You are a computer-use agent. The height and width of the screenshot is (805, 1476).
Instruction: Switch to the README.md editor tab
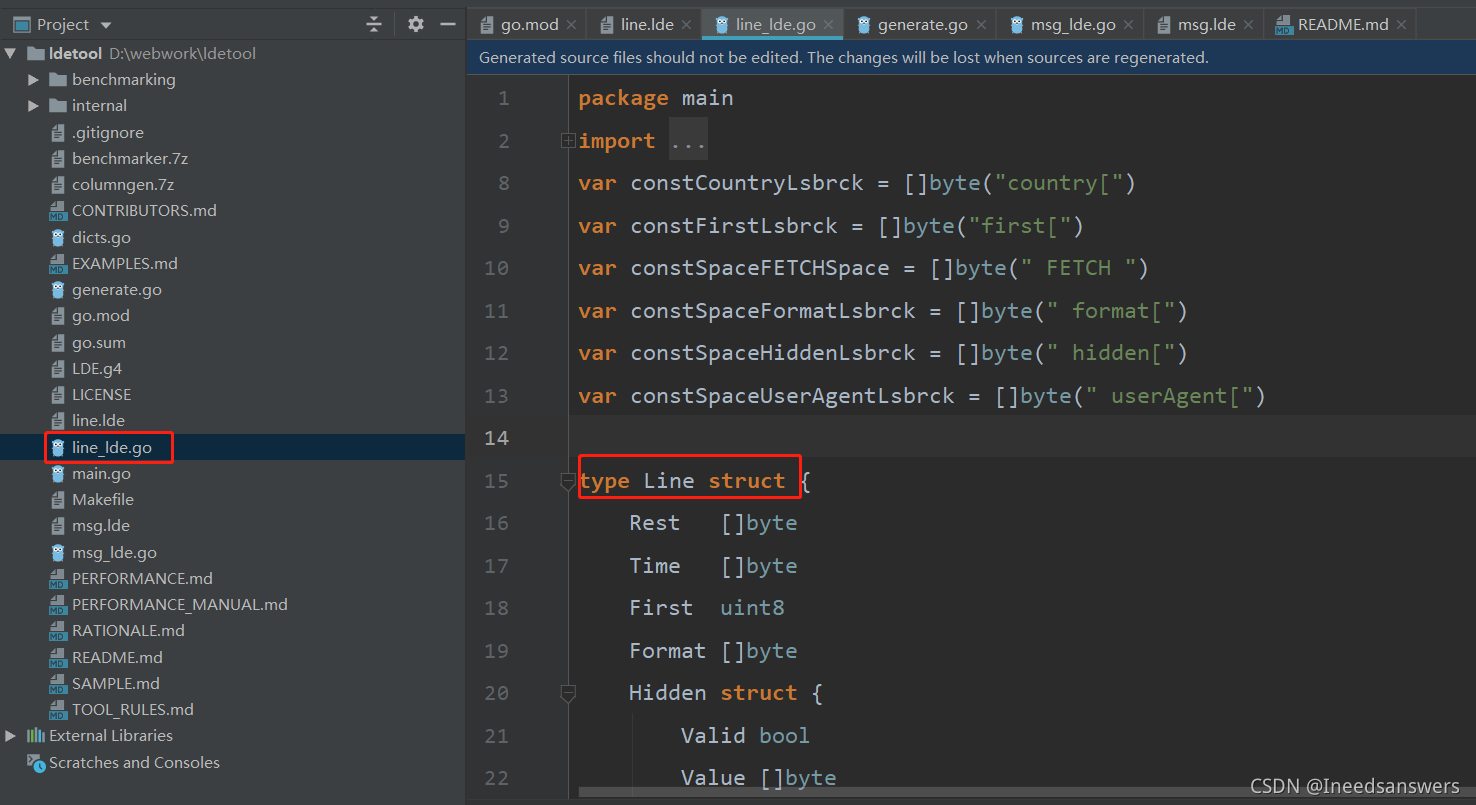click(x=1343, y=25)
